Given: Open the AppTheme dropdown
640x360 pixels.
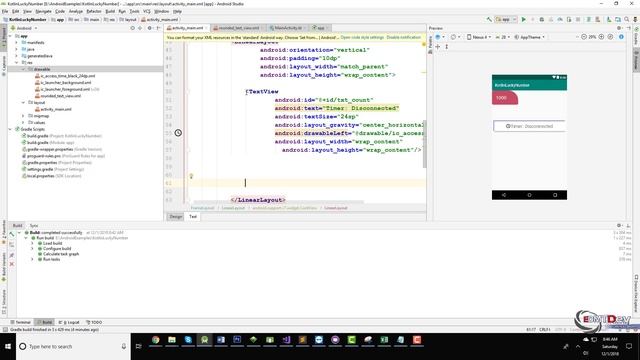Looking at the screenshot, I should [529, 37].
